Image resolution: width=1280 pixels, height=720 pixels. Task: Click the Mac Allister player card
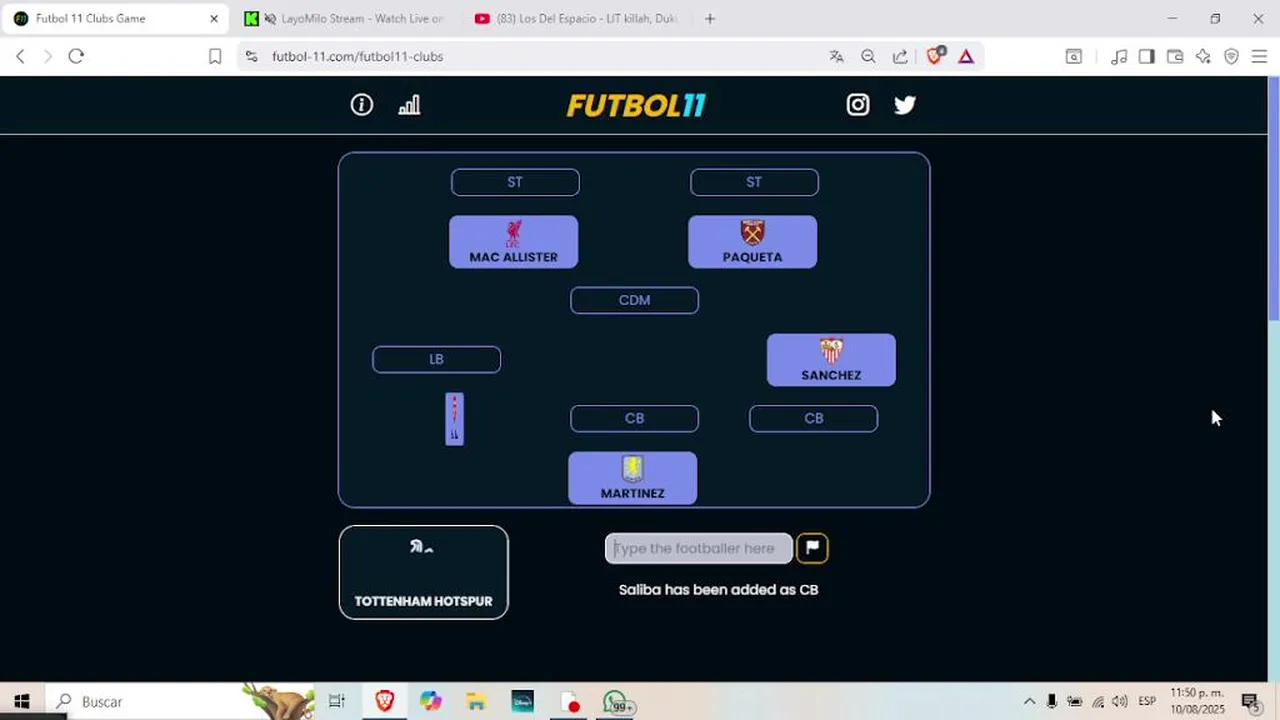click(513, 242)
